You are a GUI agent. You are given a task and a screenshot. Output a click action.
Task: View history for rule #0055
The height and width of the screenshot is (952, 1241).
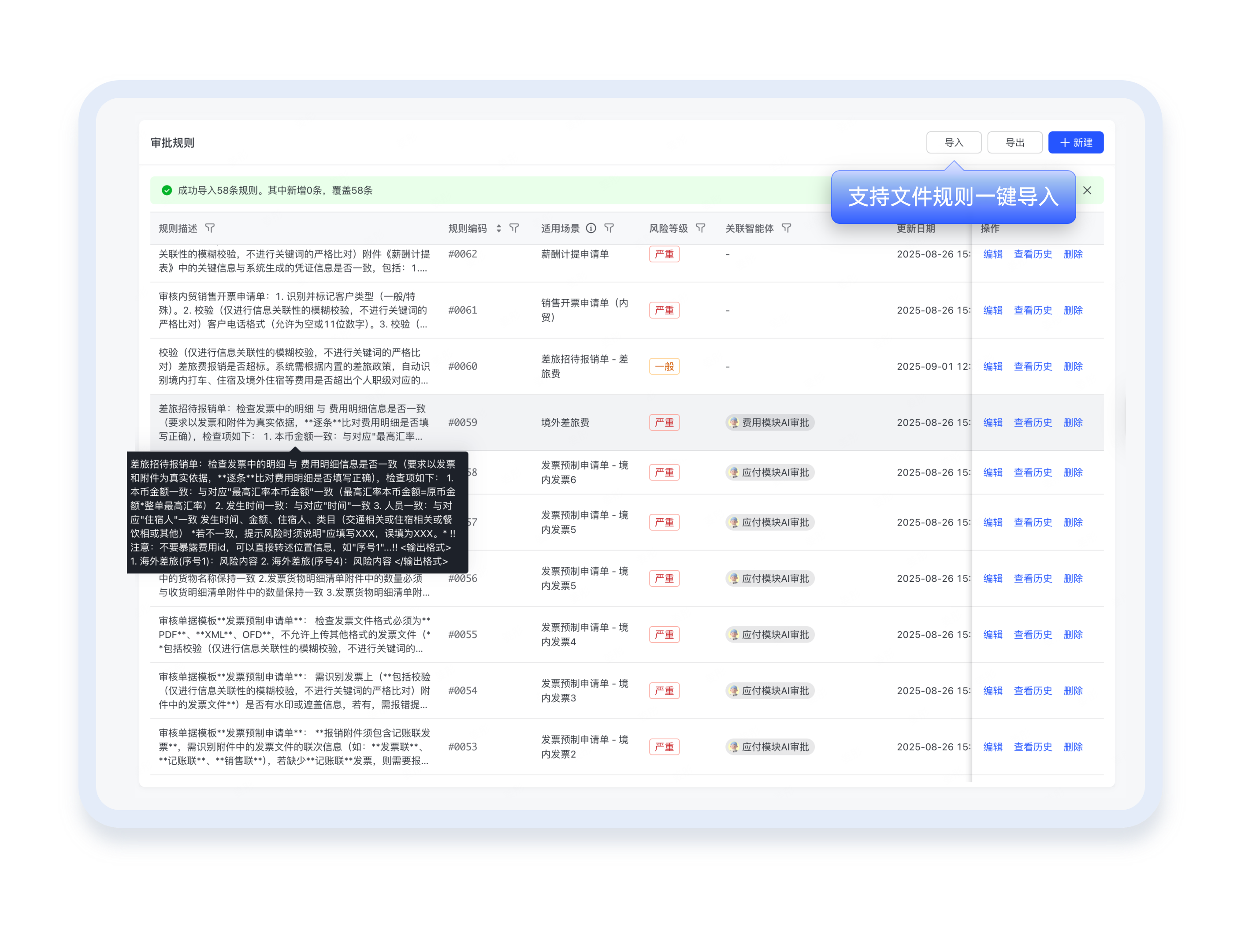click(1033, 634)
